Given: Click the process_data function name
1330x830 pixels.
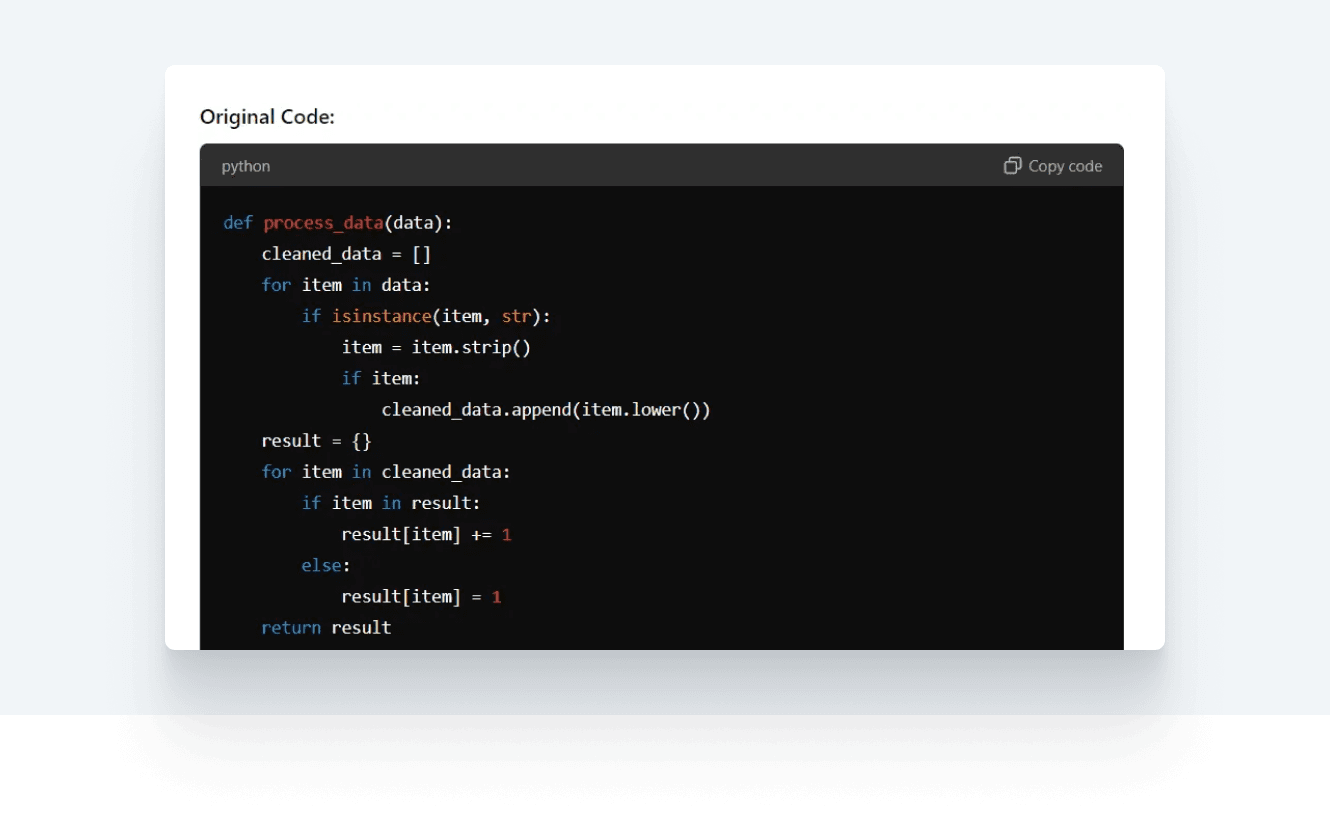Looking at the screenshot, I should click(x=323, y=222).
